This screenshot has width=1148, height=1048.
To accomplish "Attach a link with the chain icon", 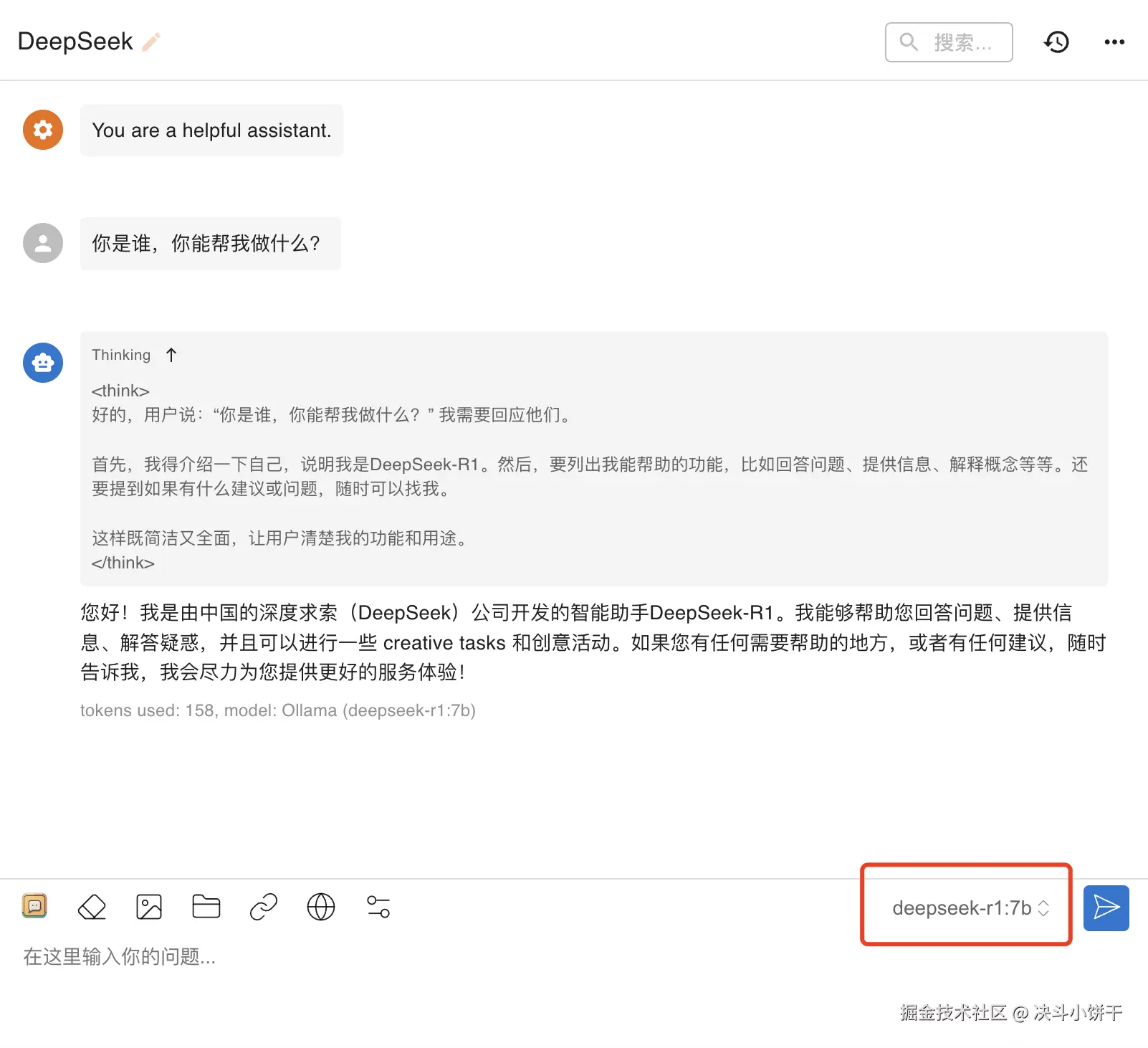I will coord(264,907).
